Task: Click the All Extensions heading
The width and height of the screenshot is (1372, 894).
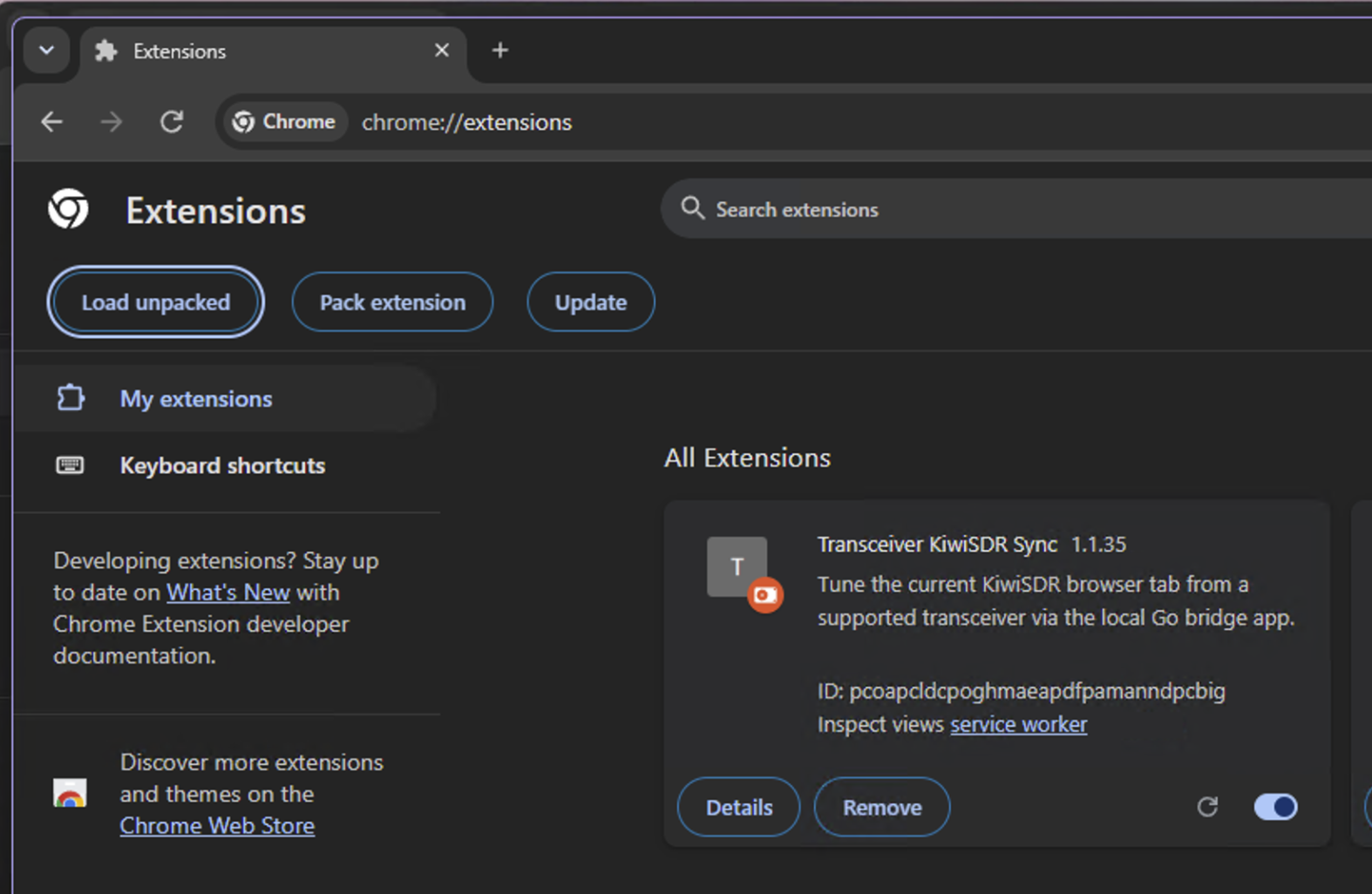Action: click(x=748, y=458)
